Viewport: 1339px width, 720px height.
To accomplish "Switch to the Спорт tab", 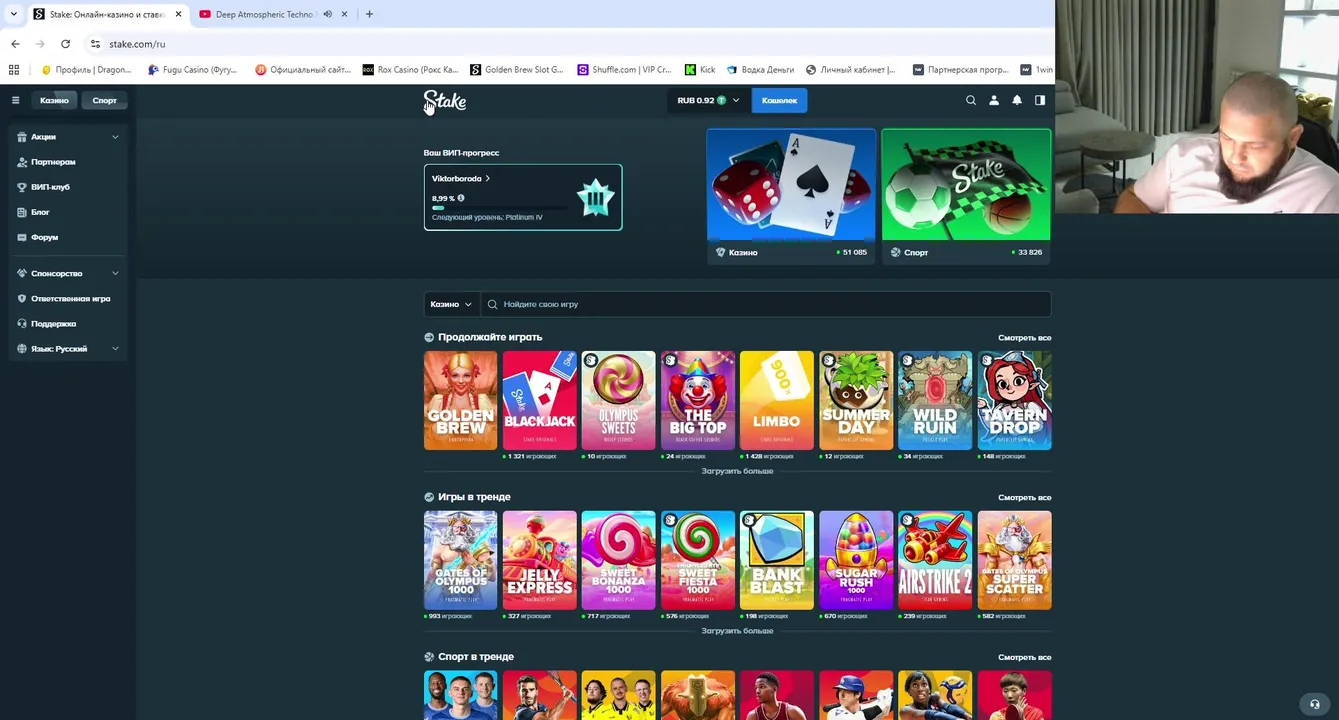I will (x=104, y=100).
